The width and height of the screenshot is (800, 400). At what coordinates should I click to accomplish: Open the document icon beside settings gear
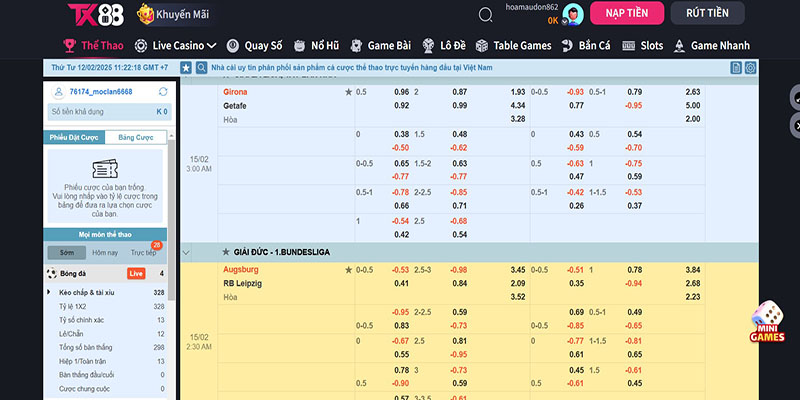click(x=736, y=67)
